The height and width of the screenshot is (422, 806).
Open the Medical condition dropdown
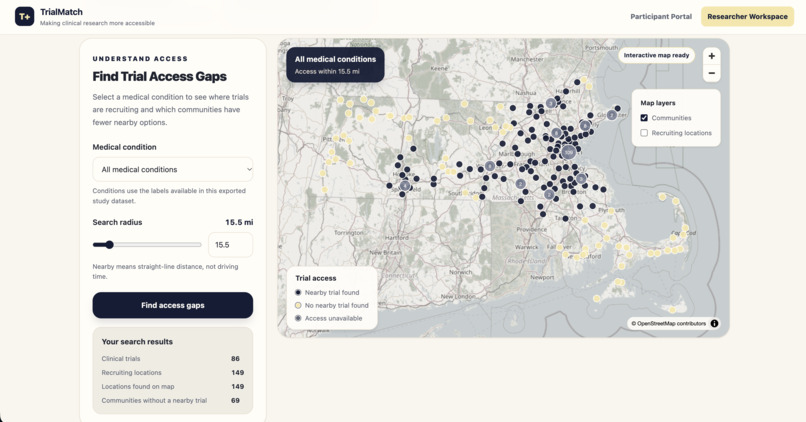[173, 169]
